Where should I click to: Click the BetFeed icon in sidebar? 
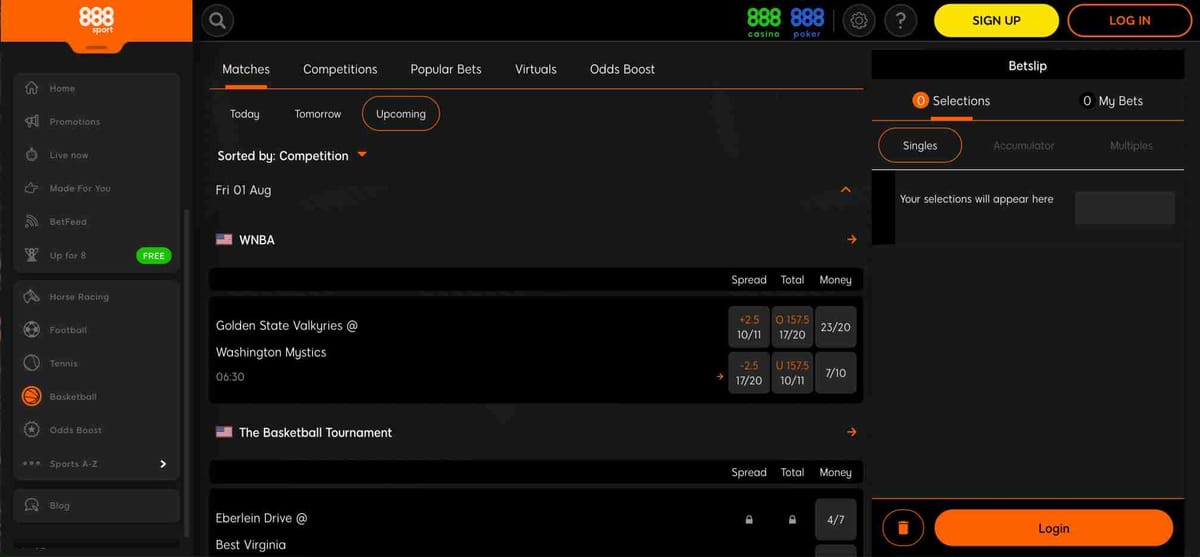tap(32, 221)
